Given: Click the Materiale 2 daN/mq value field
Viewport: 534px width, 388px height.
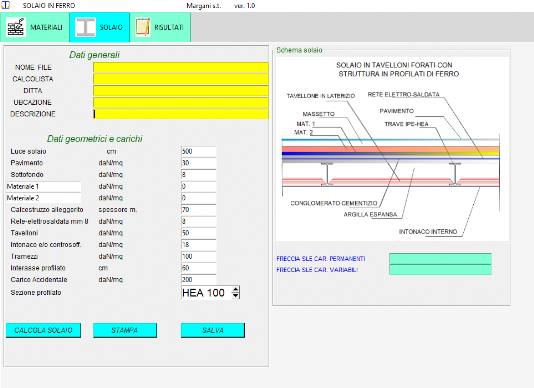Looking at the screenshot, I should click(199, 198).
